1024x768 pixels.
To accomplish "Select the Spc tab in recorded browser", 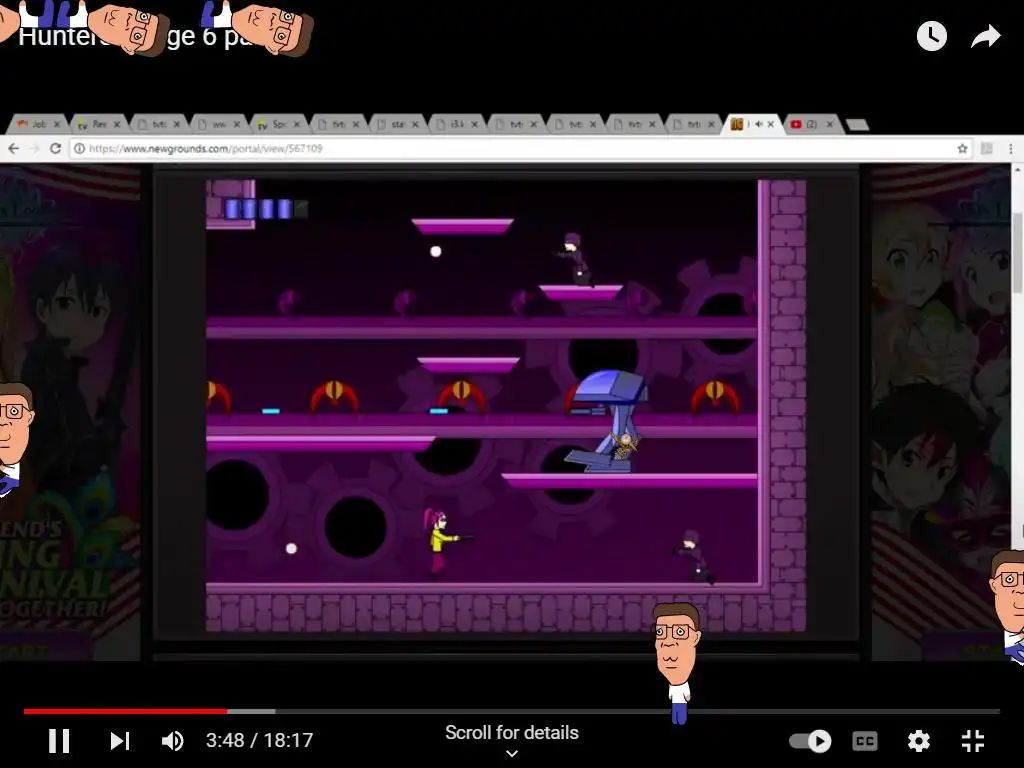I will click(277, 124).
